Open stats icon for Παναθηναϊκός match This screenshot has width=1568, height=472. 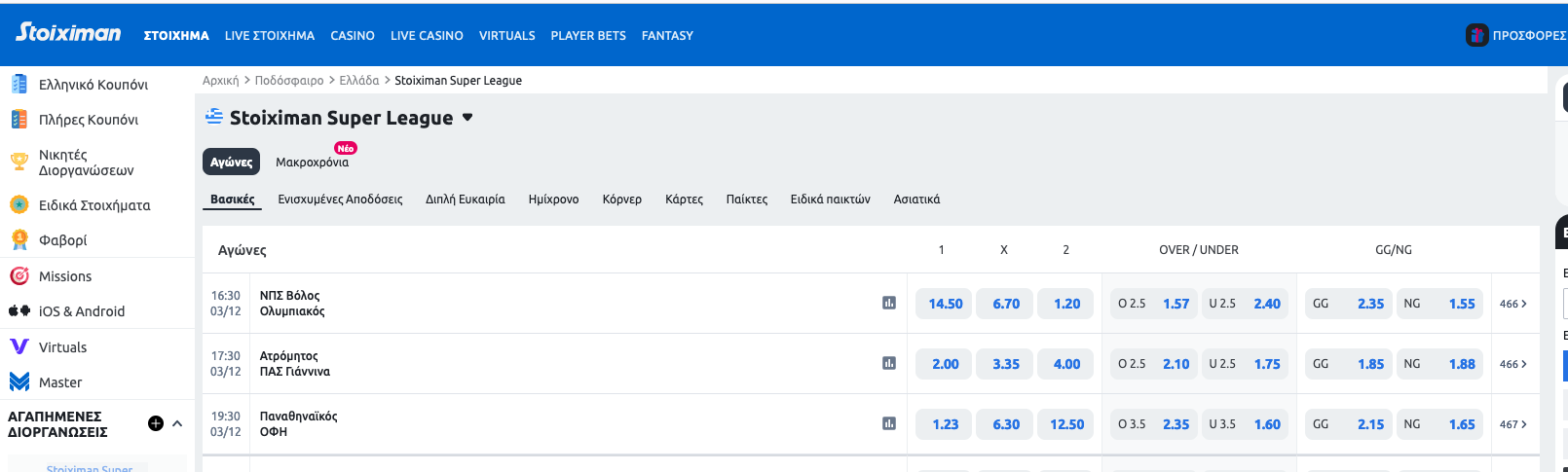pyautogui.click(x=889, y=424)
